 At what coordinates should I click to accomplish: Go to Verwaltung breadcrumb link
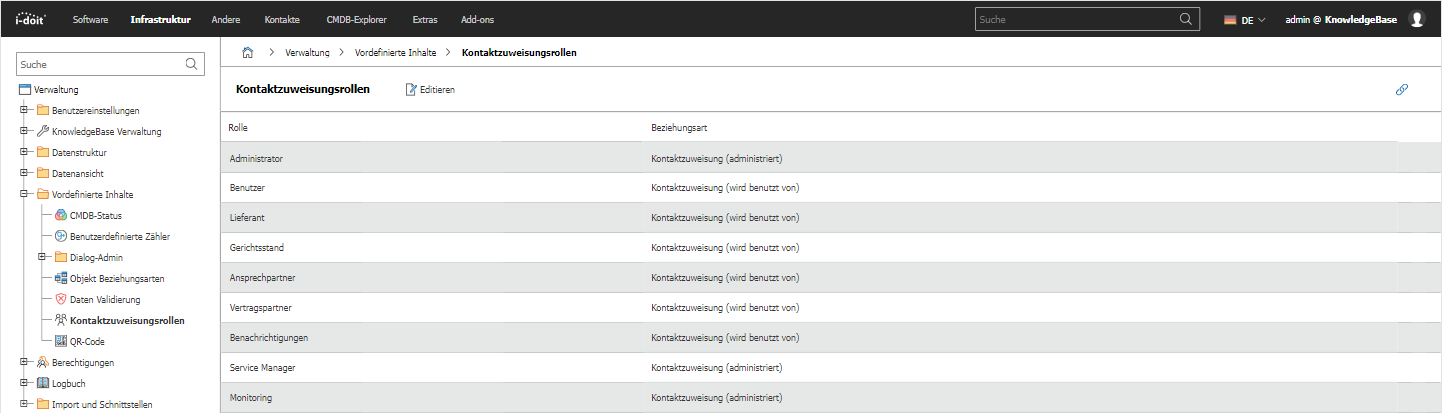[x=307, y=52]
